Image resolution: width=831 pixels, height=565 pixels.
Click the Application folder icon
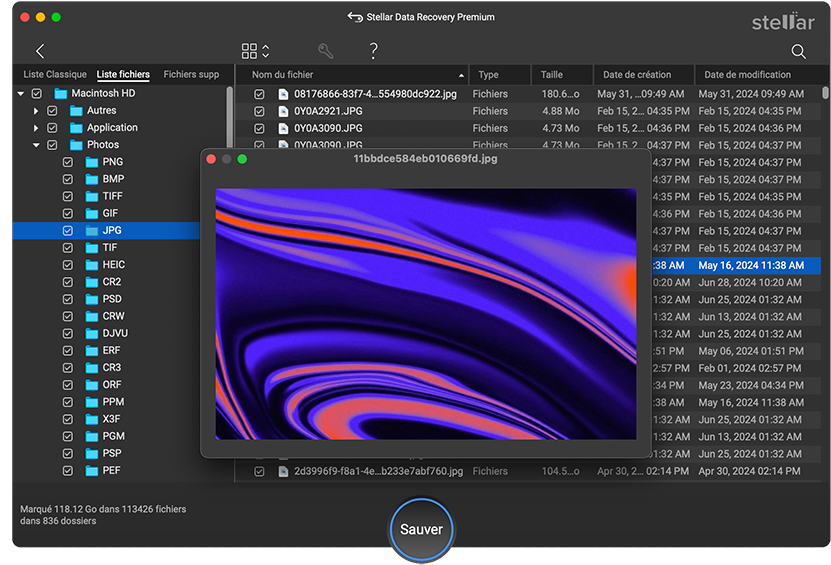[x=76, y=128]
